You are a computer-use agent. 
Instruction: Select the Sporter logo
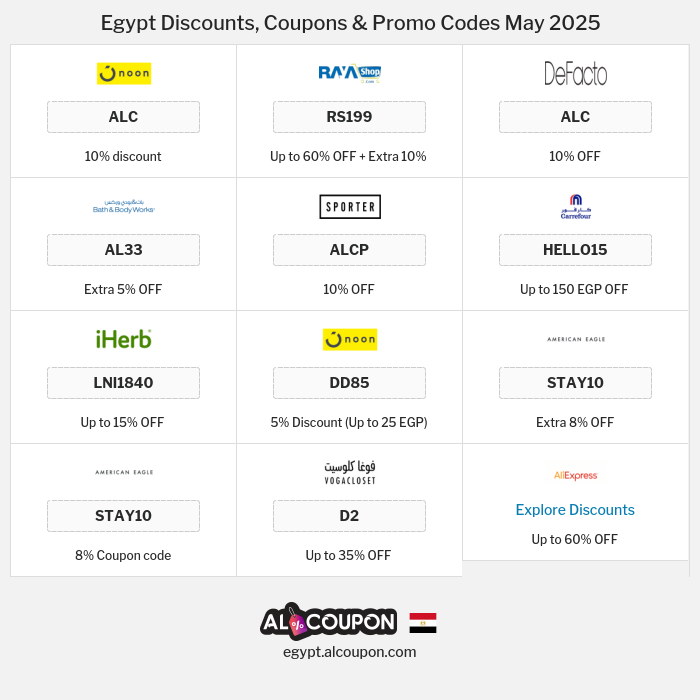coord(349,207)
